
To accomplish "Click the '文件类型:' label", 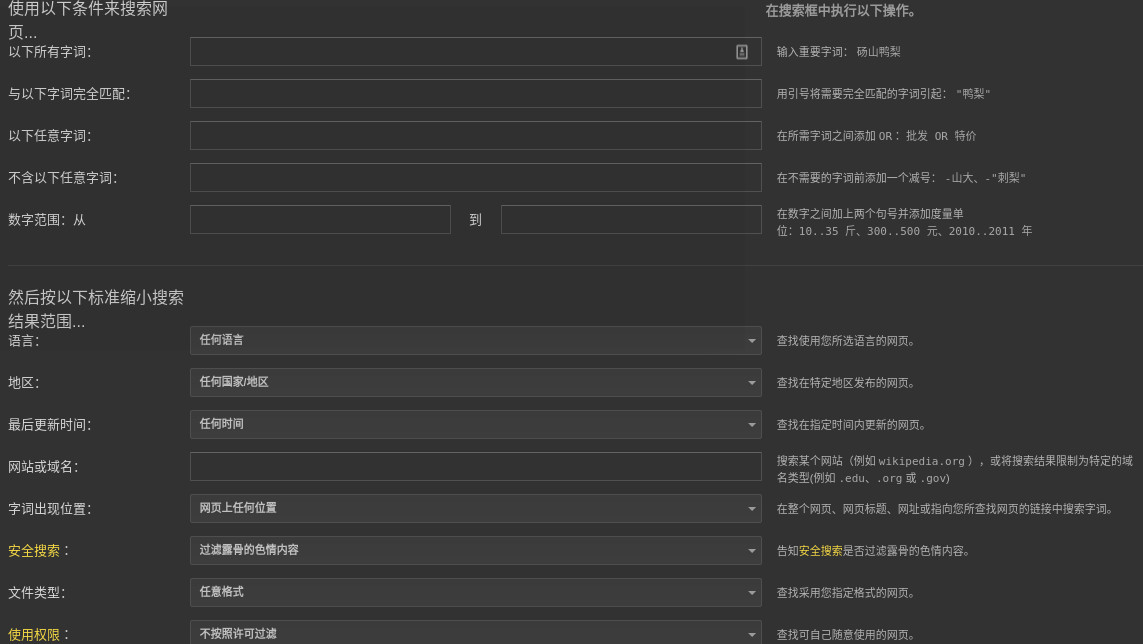I will coord(36,593).
